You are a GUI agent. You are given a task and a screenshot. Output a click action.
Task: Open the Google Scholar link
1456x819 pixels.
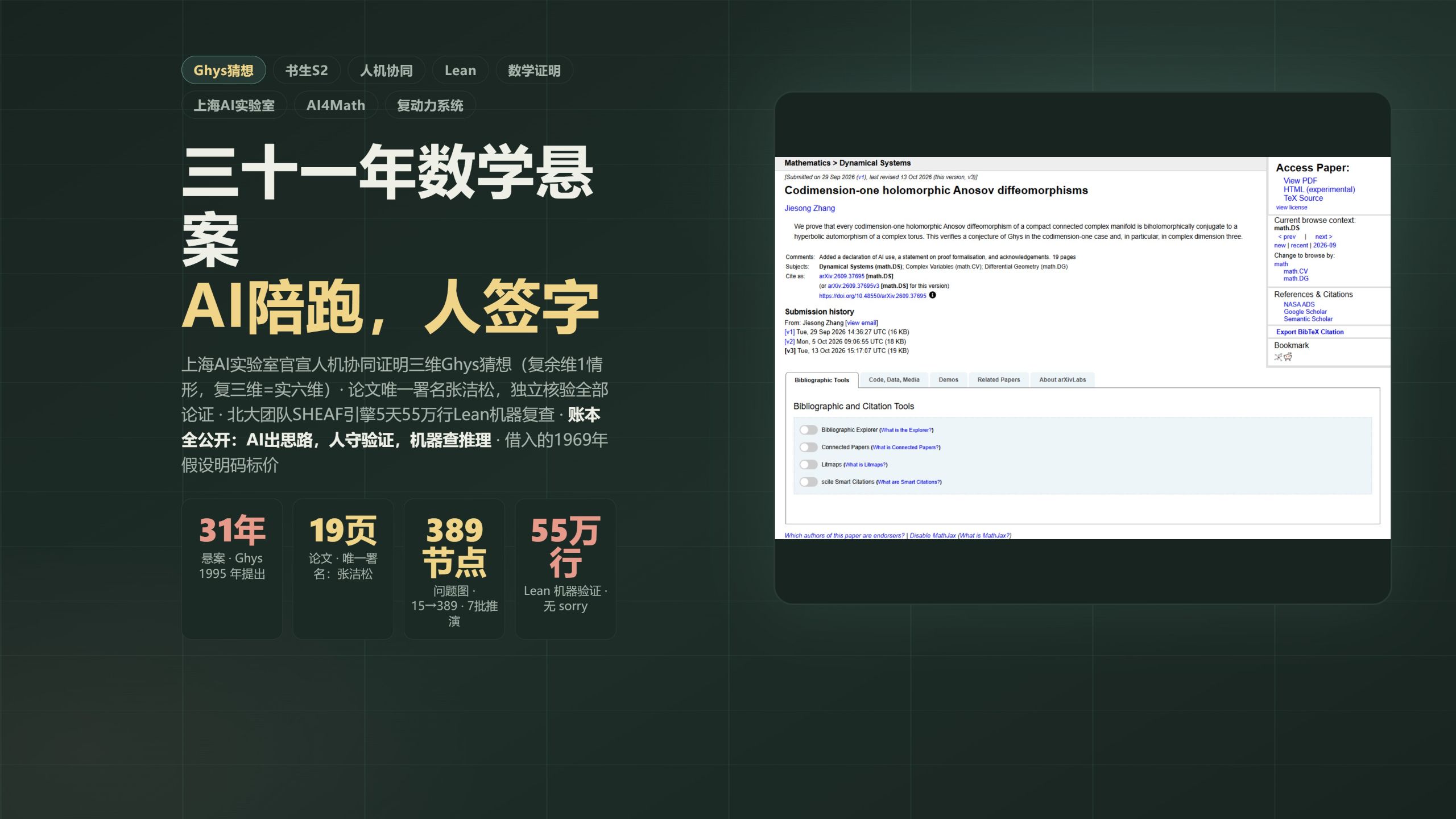(1305, 312)
